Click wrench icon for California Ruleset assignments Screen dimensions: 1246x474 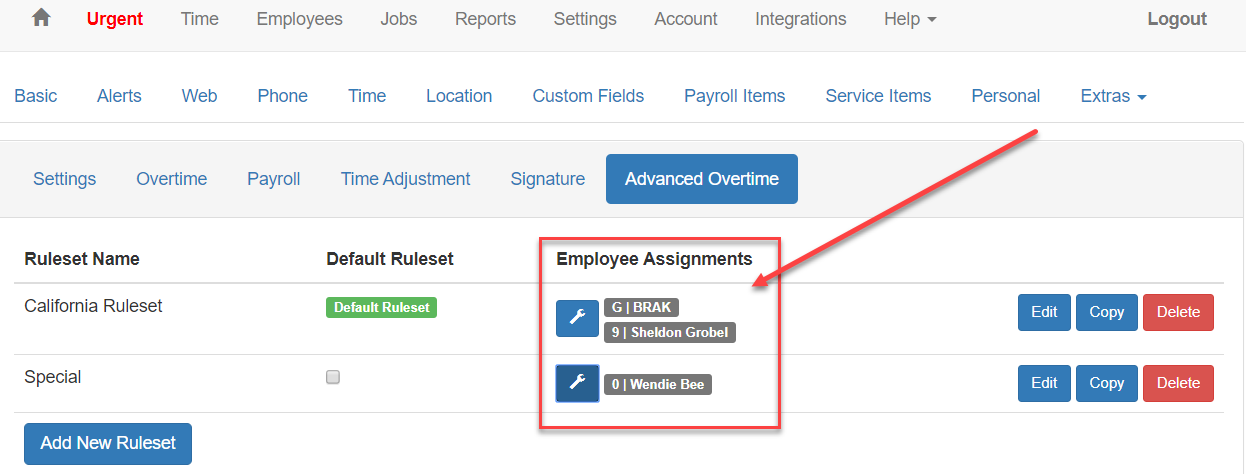click(577, 318)
